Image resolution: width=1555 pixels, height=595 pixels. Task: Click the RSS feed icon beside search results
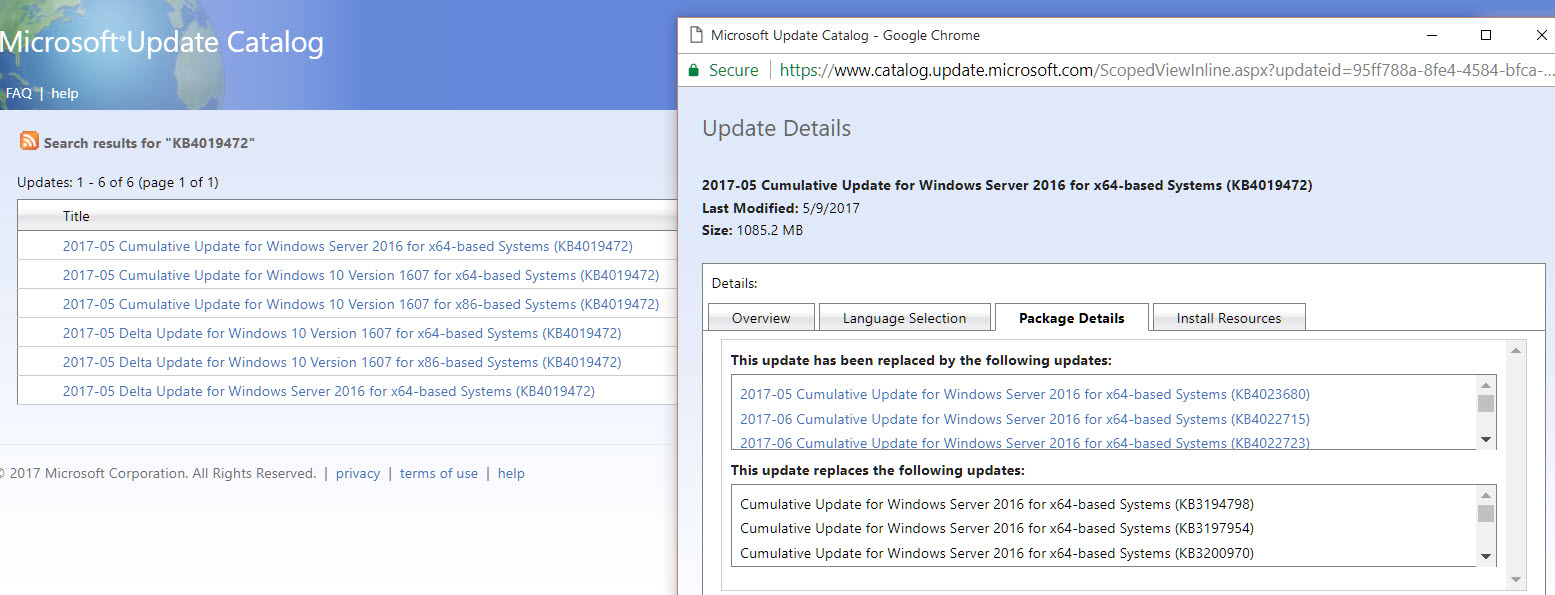click(x=29, y=141)
